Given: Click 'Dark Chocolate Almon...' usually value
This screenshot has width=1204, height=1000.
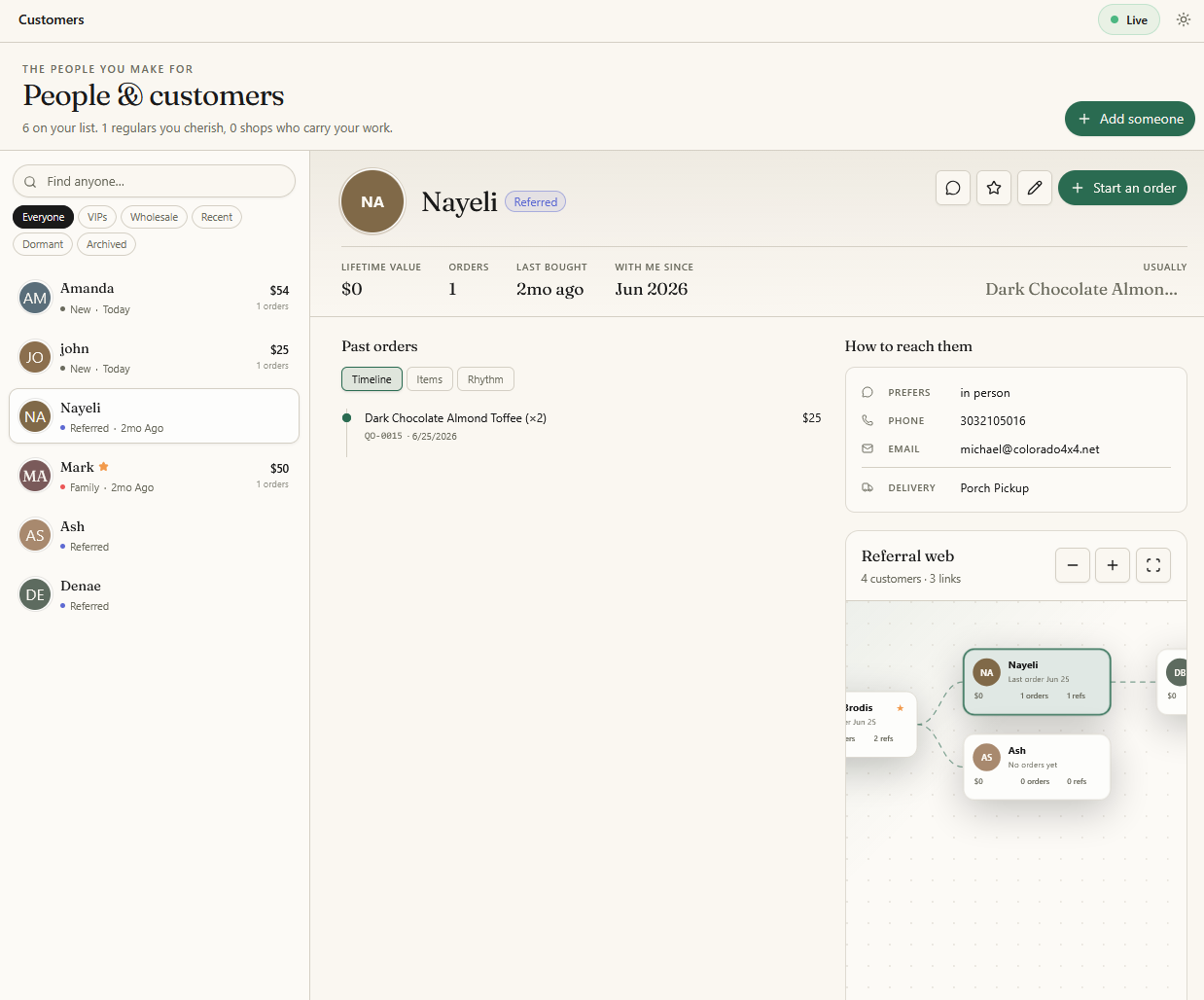Looking at the screenshot, I should 1080,289.
